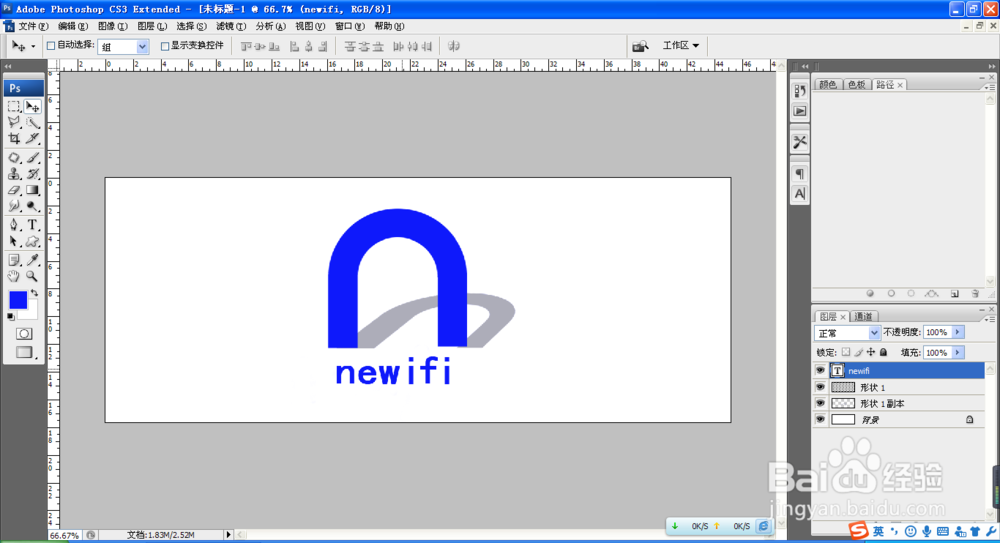The image size is (1000, 543).
Task: Change screen mode button in toolbox
Action: 24,352
